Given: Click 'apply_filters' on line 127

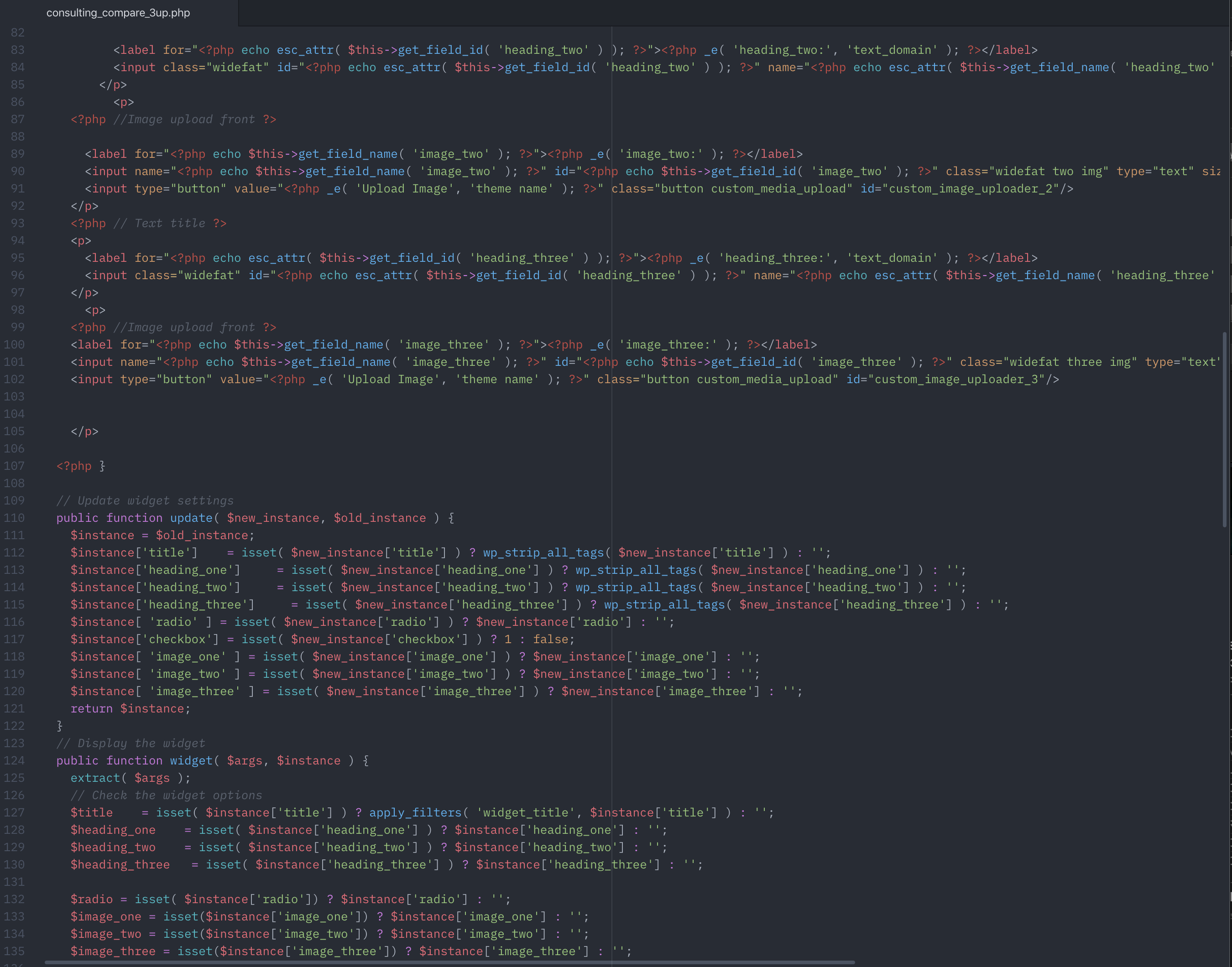Looking at the screenshot, I should pos(415,812).
